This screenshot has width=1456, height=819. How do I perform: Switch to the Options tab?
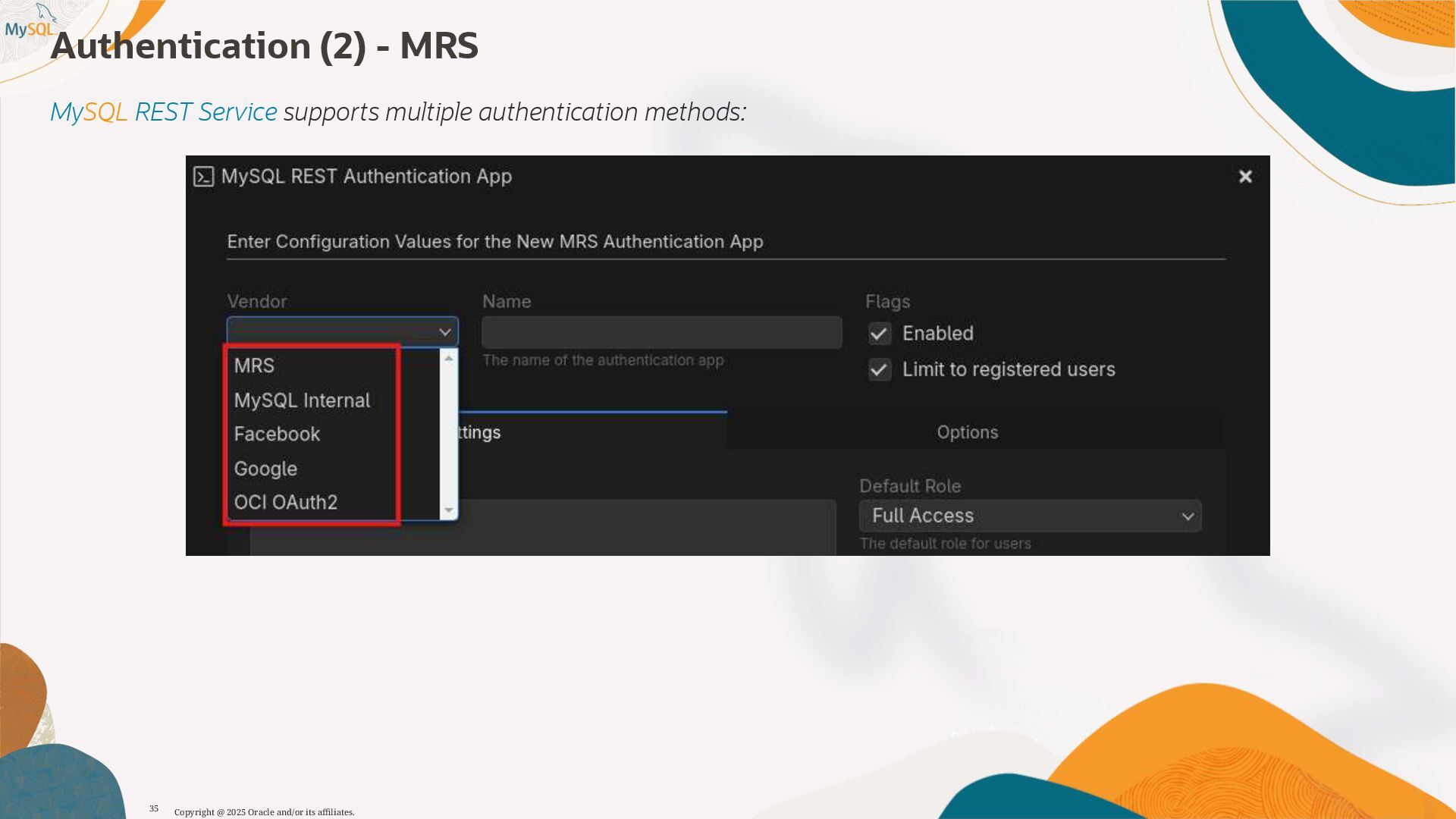coord(967,432)
